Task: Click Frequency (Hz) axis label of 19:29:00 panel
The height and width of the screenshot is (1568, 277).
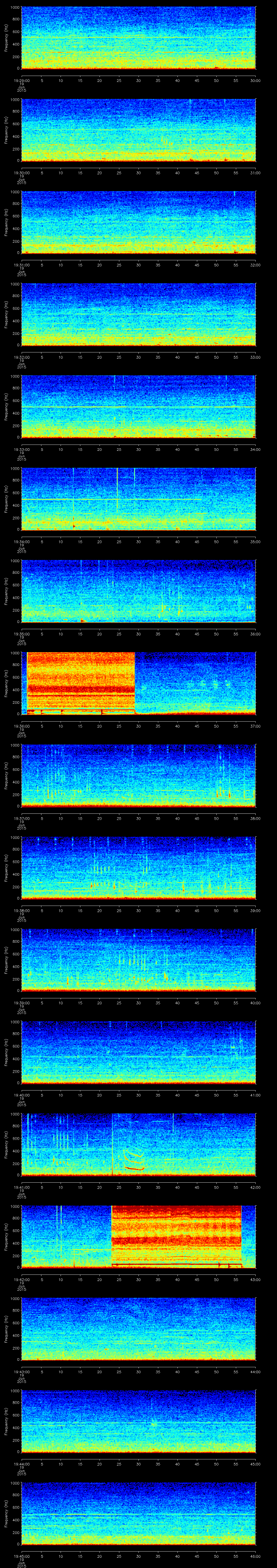Action: [x=7, y=38]
